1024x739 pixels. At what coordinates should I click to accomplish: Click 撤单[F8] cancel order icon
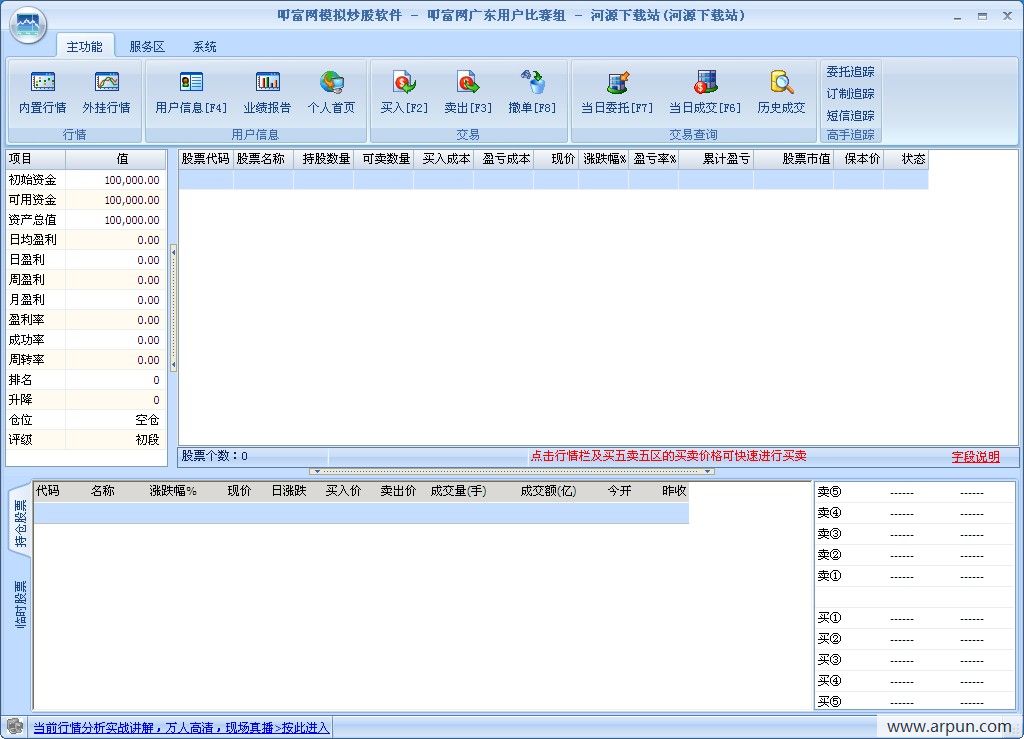[532, 83]
